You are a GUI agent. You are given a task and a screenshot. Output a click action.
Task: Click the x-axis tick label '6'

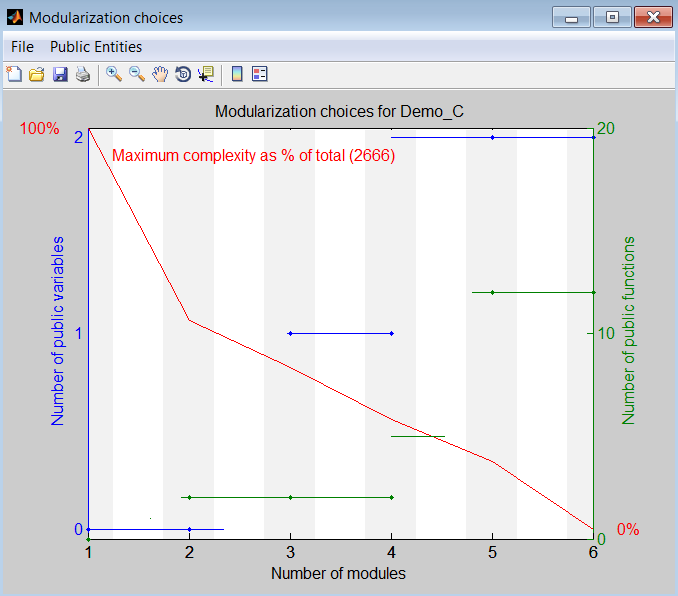pos(593,552)
